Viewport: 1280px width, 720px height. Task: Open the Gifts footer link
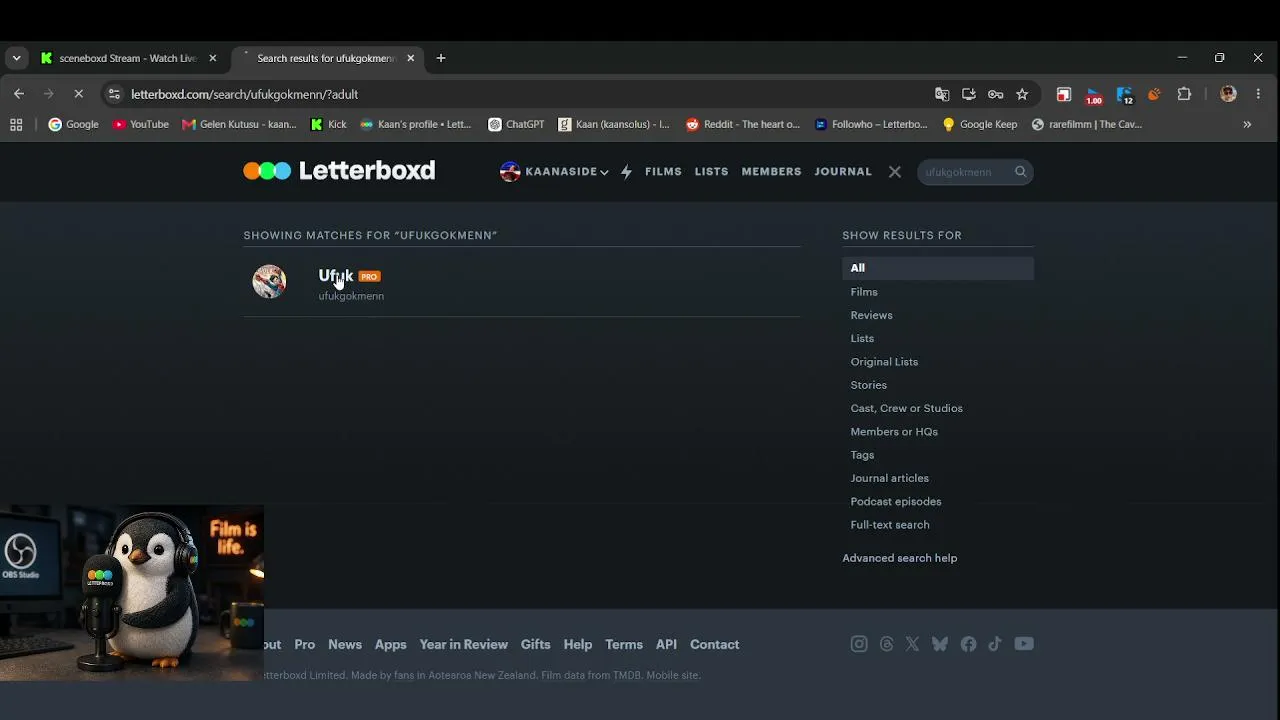pos(535,644)
